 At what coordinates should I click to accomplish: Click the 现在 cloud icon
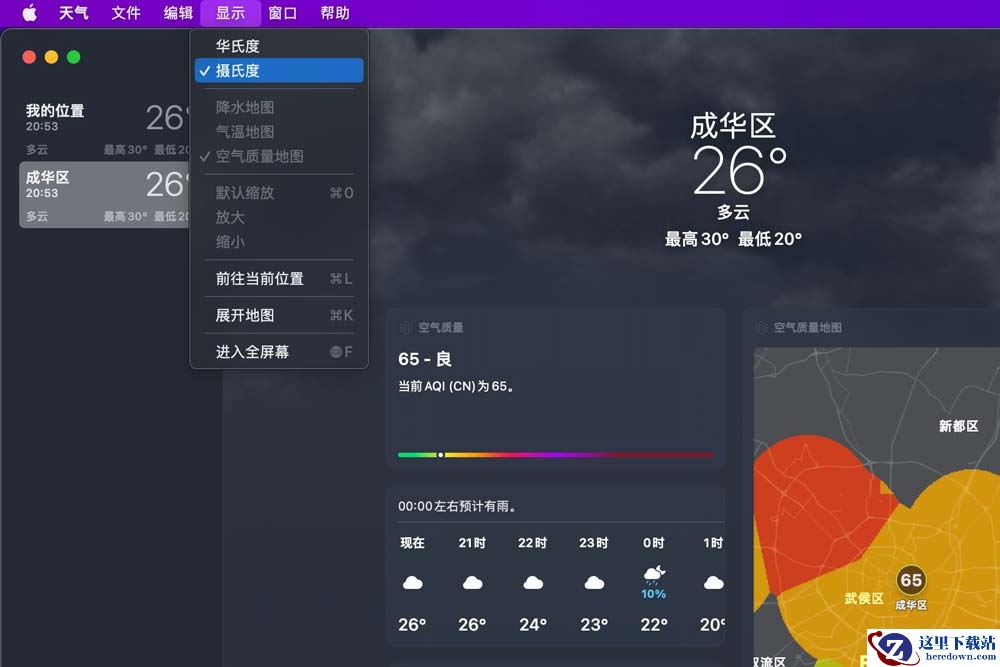tap(413, 582)
